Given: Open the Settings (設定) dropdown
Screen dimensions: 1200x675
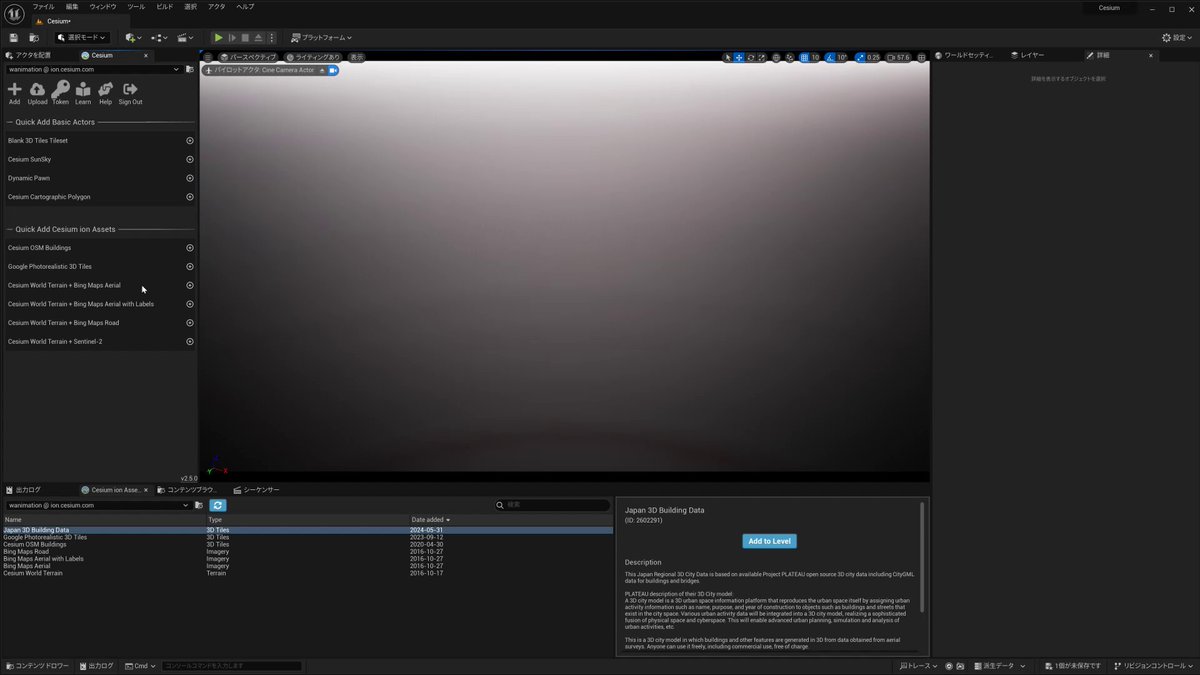Looking at the screenshot, I should click(1179, 37).
